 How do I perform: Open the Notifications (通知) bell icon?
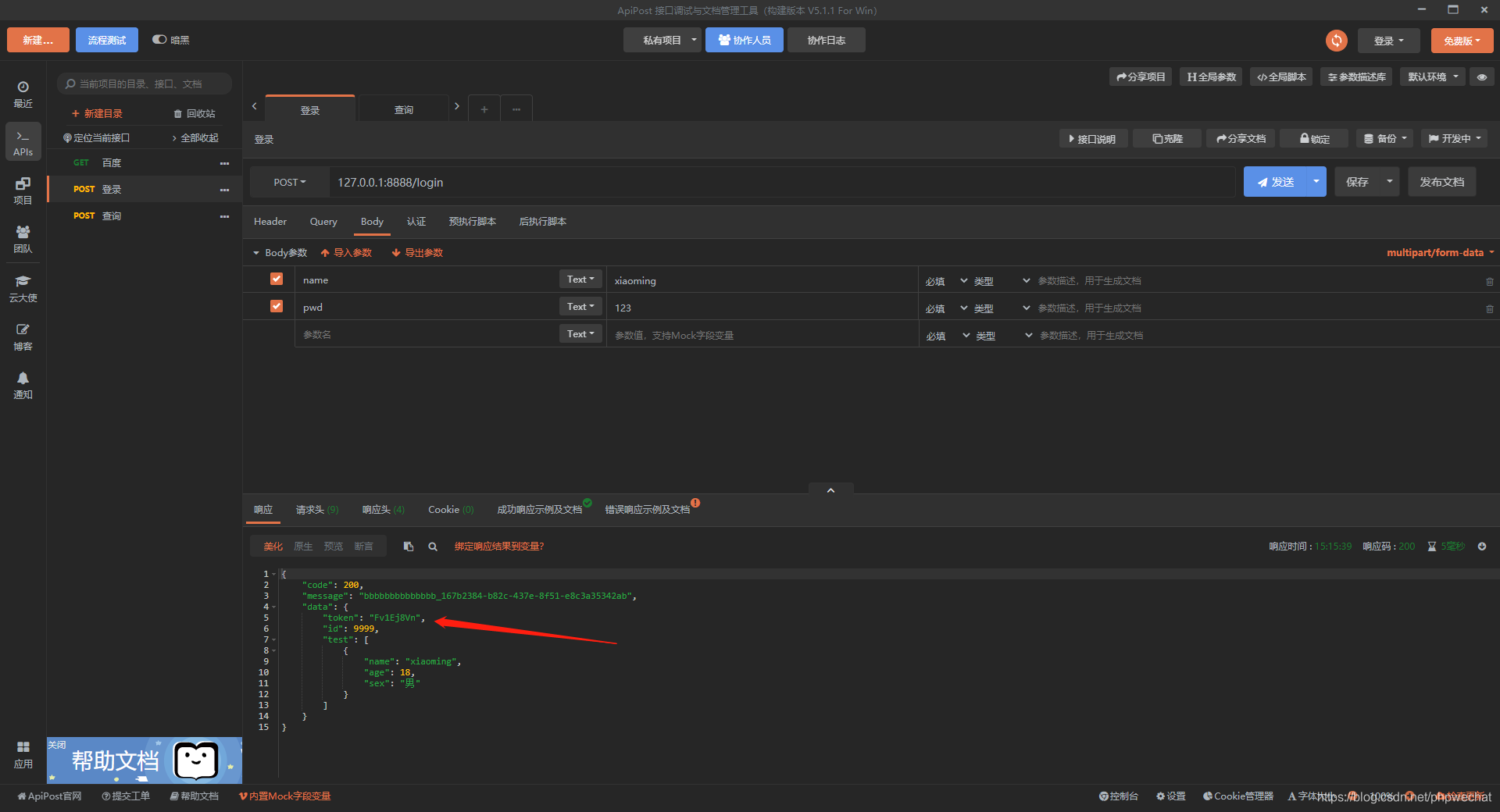click(23, 385)
